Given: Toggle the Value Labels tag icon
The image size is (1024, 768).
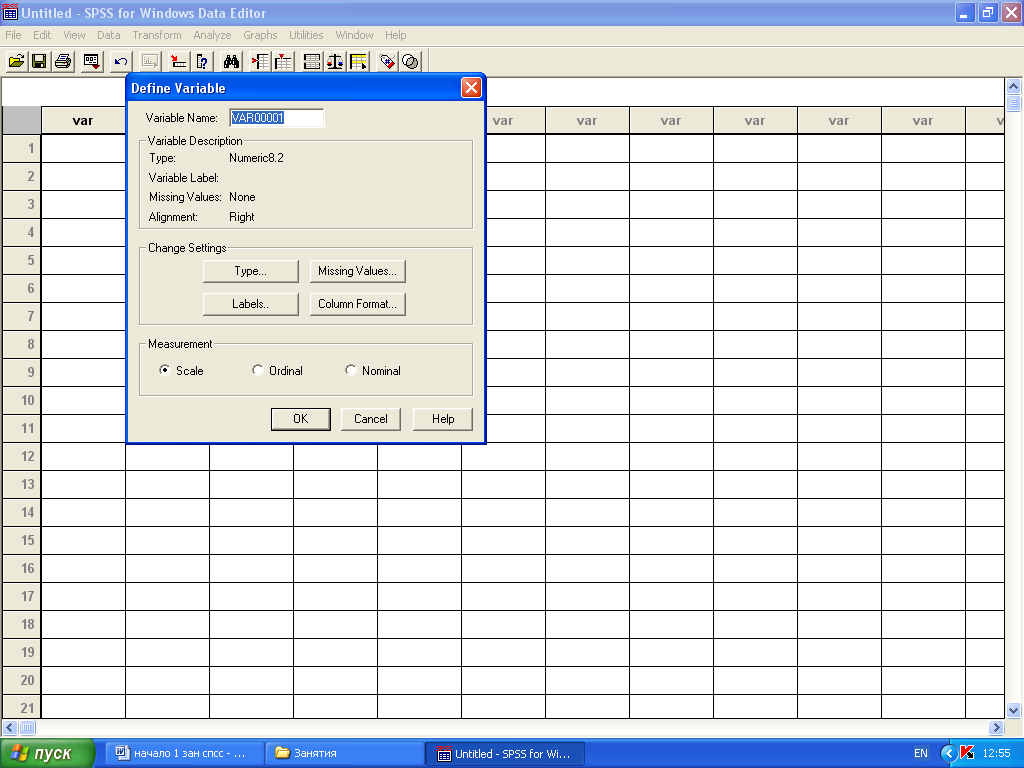Looking at the screenshot, I should 387,61.
